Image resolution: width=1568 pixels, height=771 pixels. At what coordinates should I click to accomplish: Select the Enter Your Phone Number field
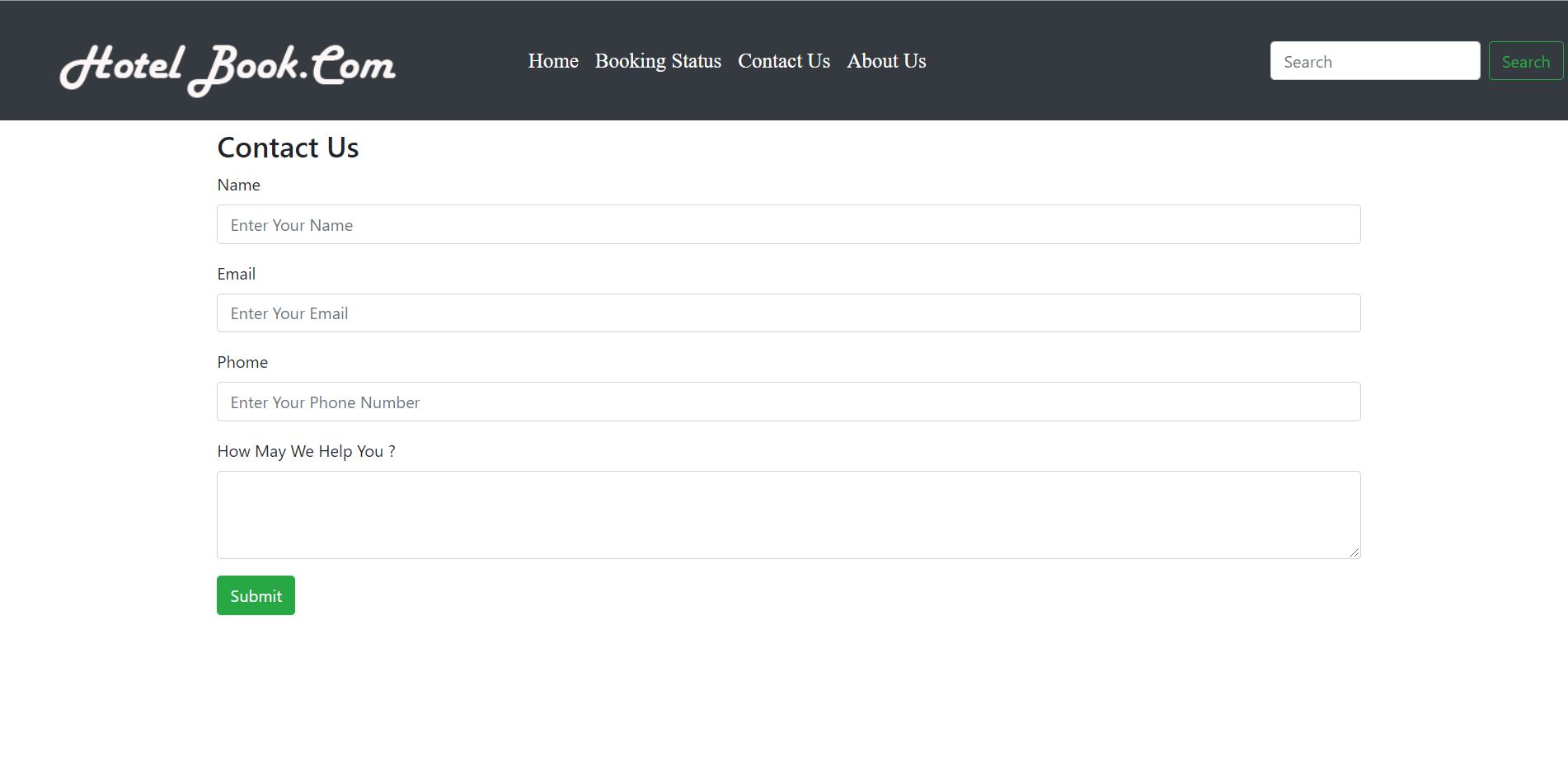789,402
